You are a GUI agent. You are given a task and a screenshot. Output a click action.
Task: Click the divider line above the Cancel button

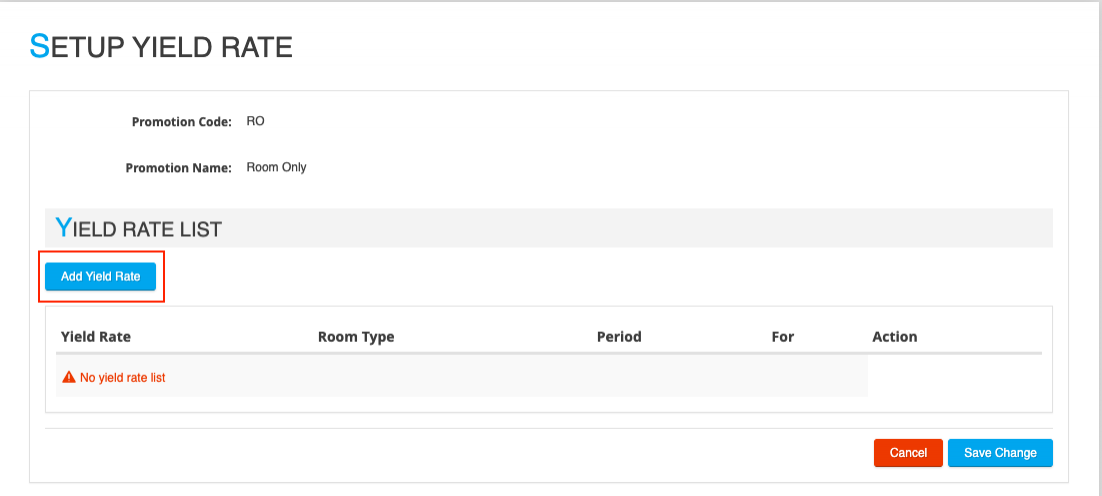pyautogui.click(x=548, y=428)
